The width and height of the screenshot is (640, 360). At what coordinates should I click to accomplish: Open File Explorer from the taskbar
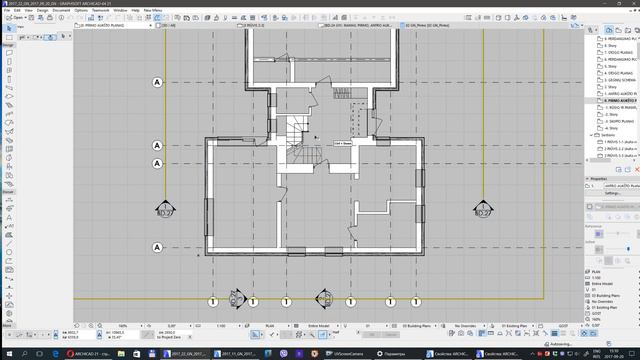pyautogui.click(x=121, y=353)
